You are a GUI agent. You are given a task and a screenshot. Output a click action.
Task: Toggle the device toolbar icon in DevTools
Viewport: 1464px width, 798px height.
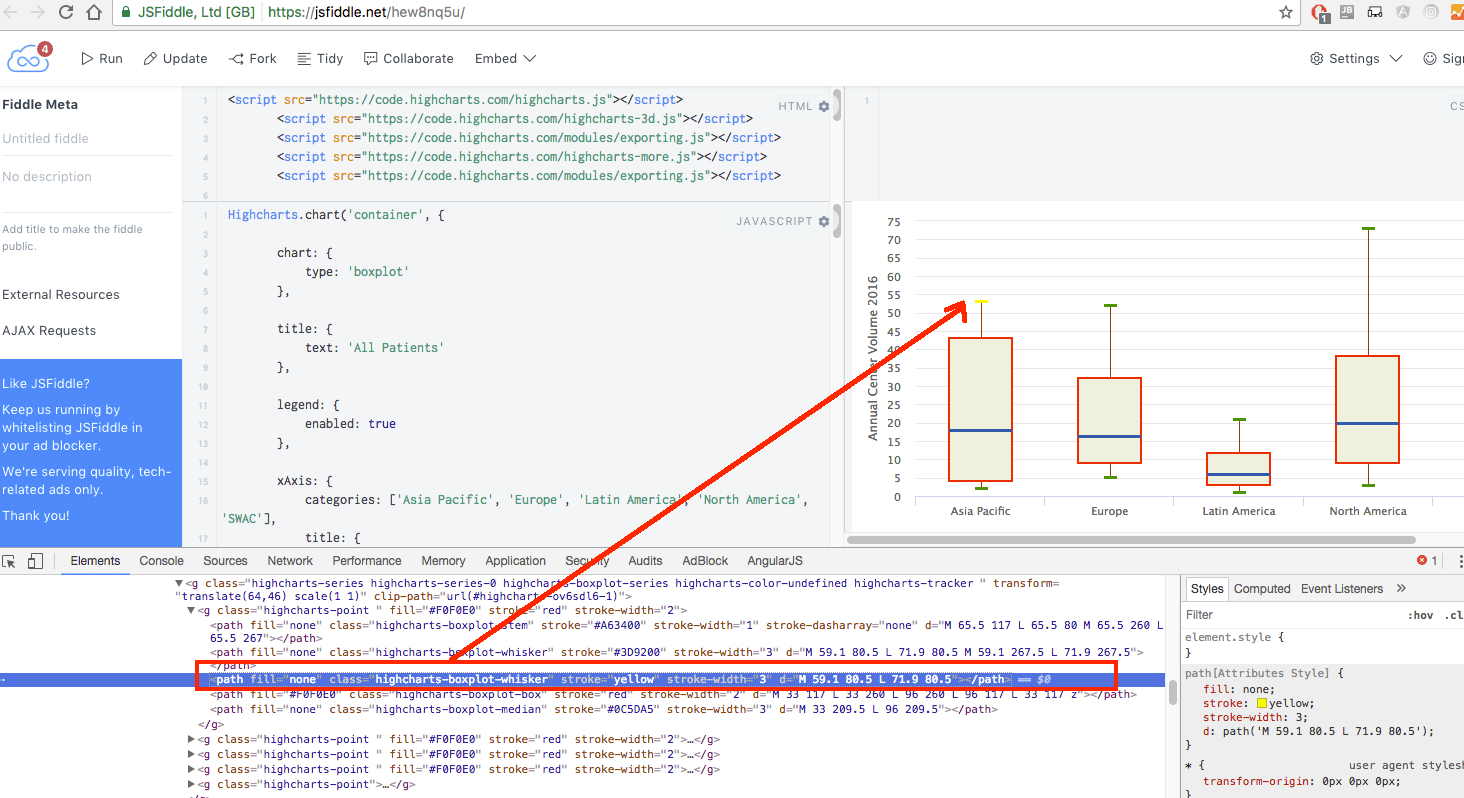click(x=35, y=561)
